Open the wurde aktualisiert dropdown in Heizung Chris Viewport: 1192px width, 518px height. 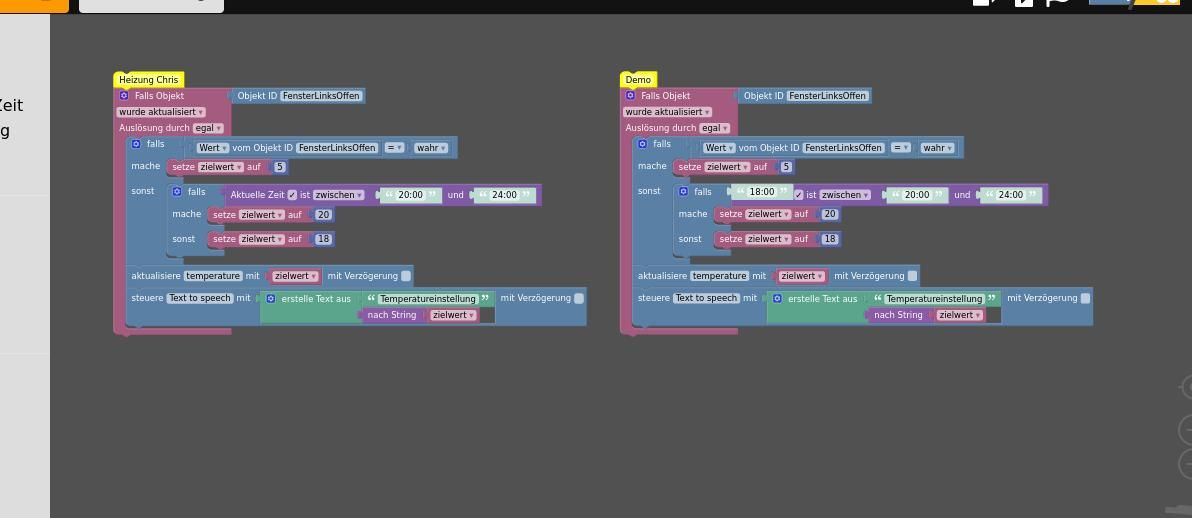(161, 112)
